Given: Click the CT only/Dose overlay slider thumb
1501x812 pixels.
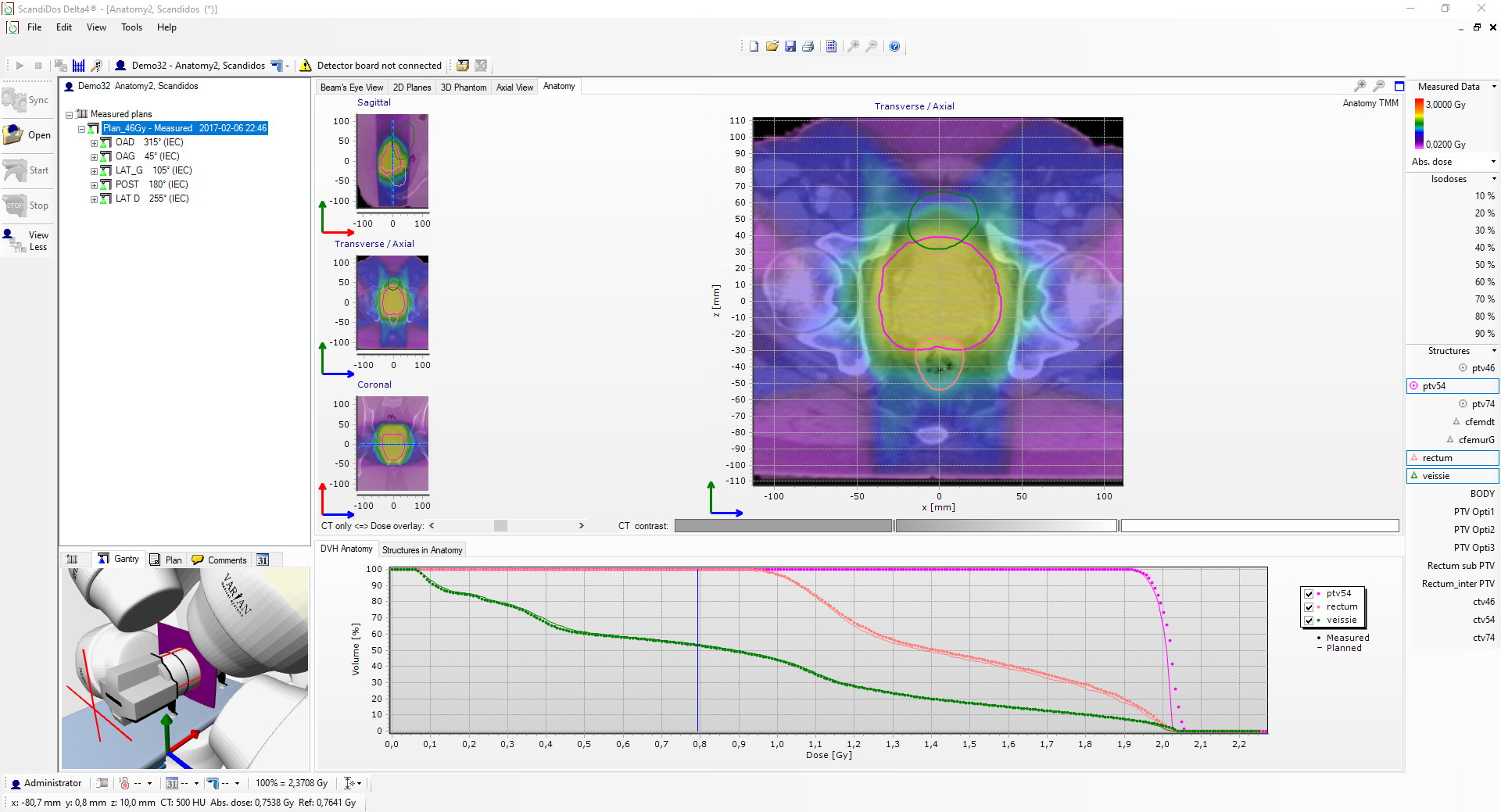Looking at the screenshot, I should click(500, 526).
